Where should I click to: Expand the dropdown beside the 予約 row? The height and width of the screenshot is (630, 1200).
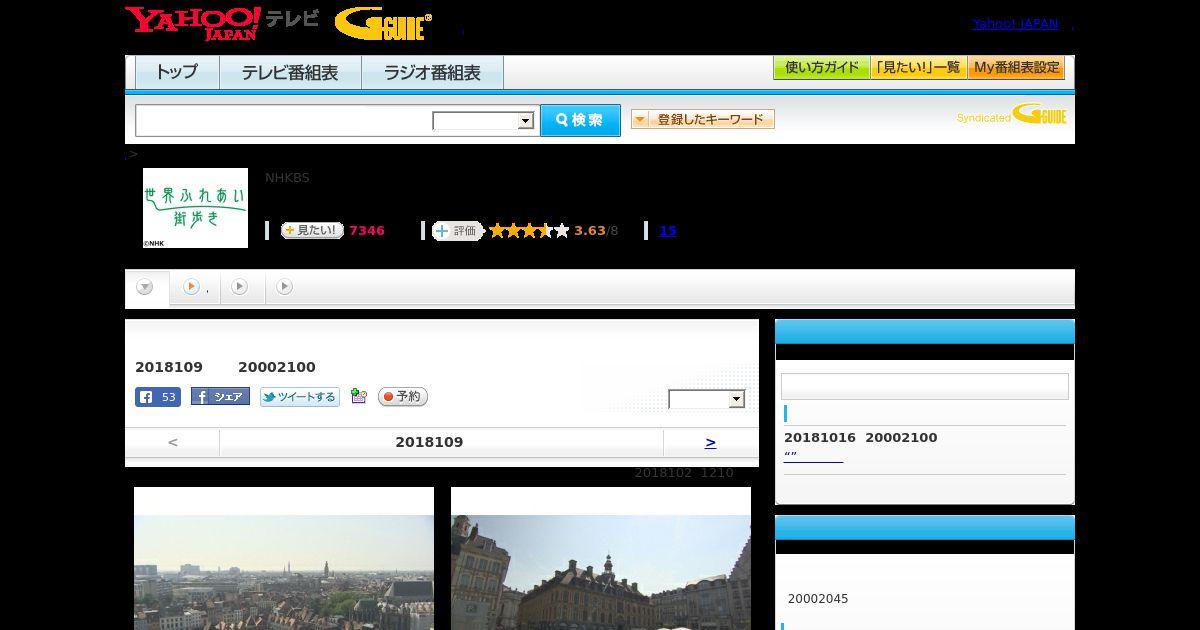pos(707,399)
